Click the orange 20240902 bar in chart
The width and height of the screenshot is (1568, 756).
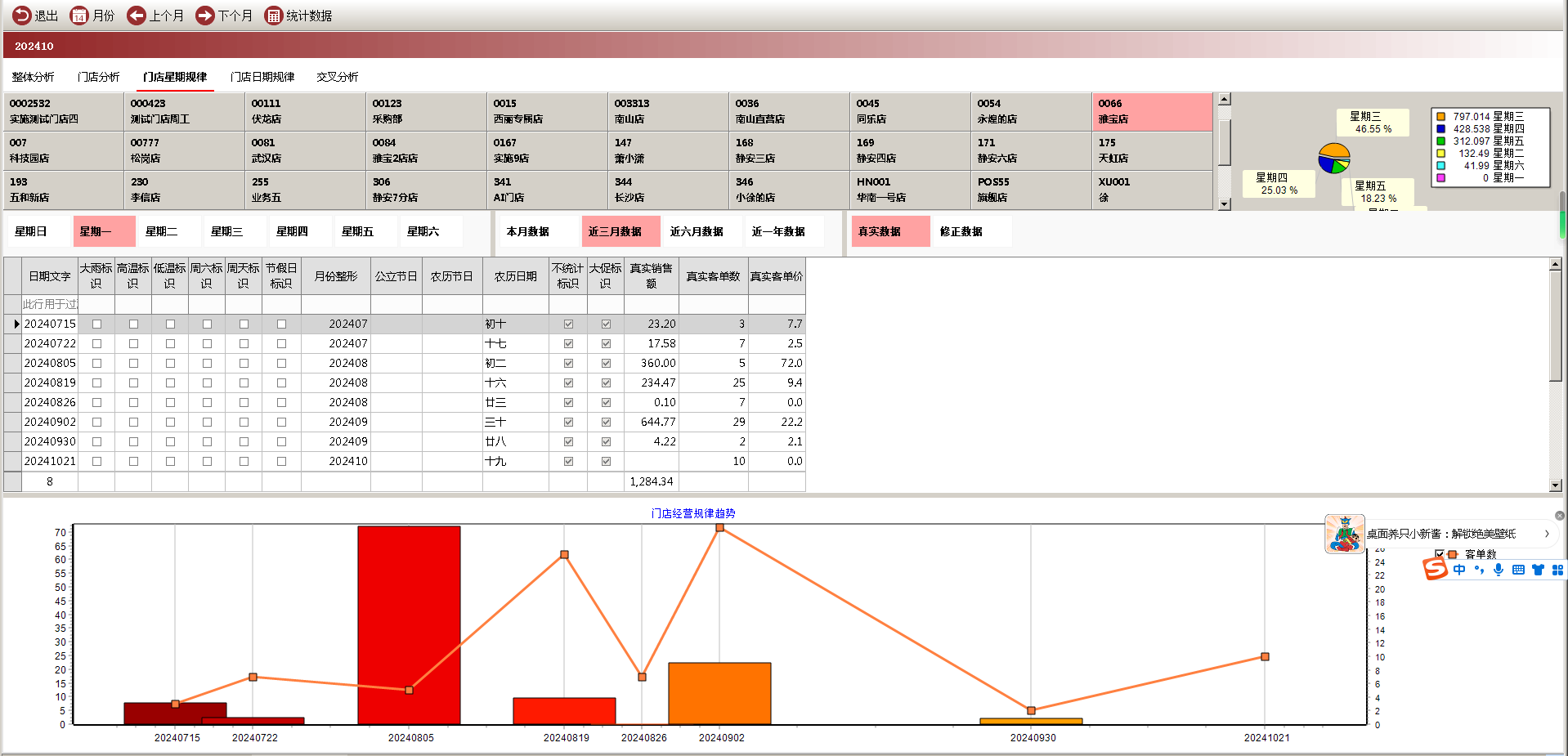pos(719,693)
